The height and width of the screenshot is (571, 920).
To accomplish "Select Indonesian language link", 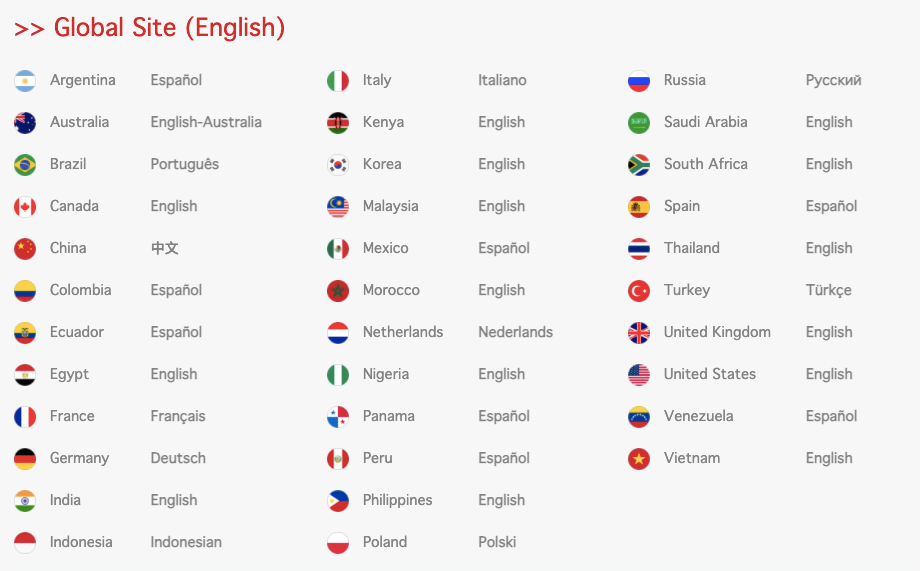I will pyautogui.click(x=186, y=542).
